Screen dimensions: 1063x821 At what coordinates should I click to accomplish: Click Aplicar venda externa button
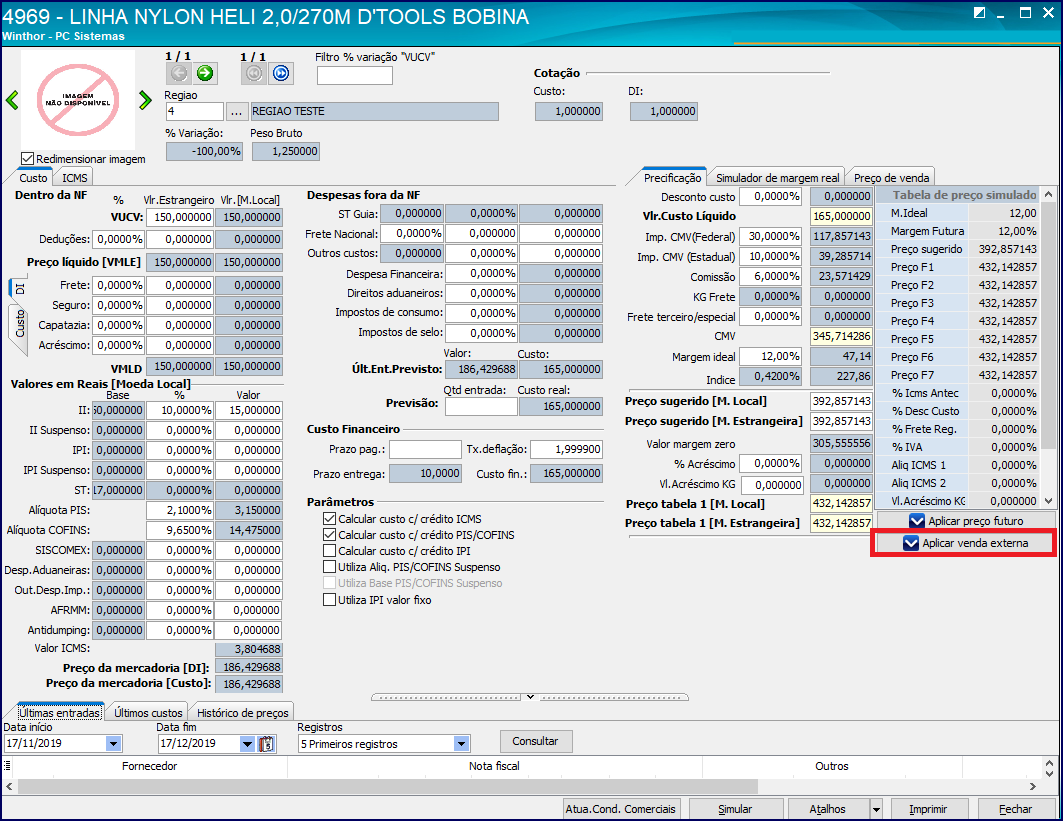pyautogui.click(x=965, y=543)
